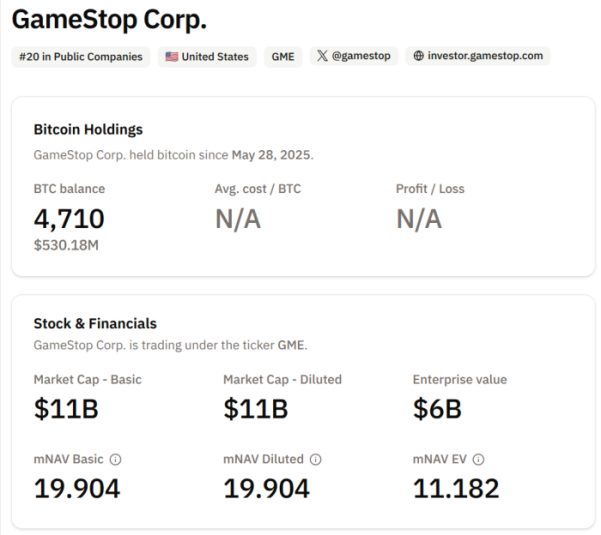
Task: Click the mNAV EV 11.182 value
Action: coord(456,489)
